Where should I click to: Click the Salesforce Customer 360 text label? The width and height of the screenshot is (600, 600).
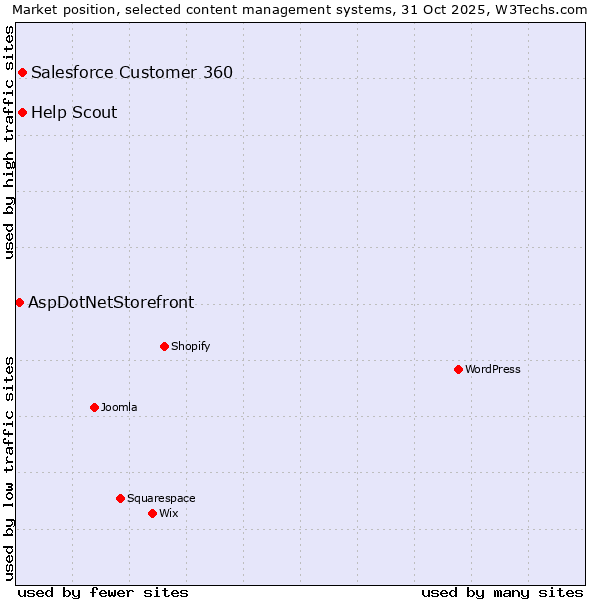pos(132,72)
